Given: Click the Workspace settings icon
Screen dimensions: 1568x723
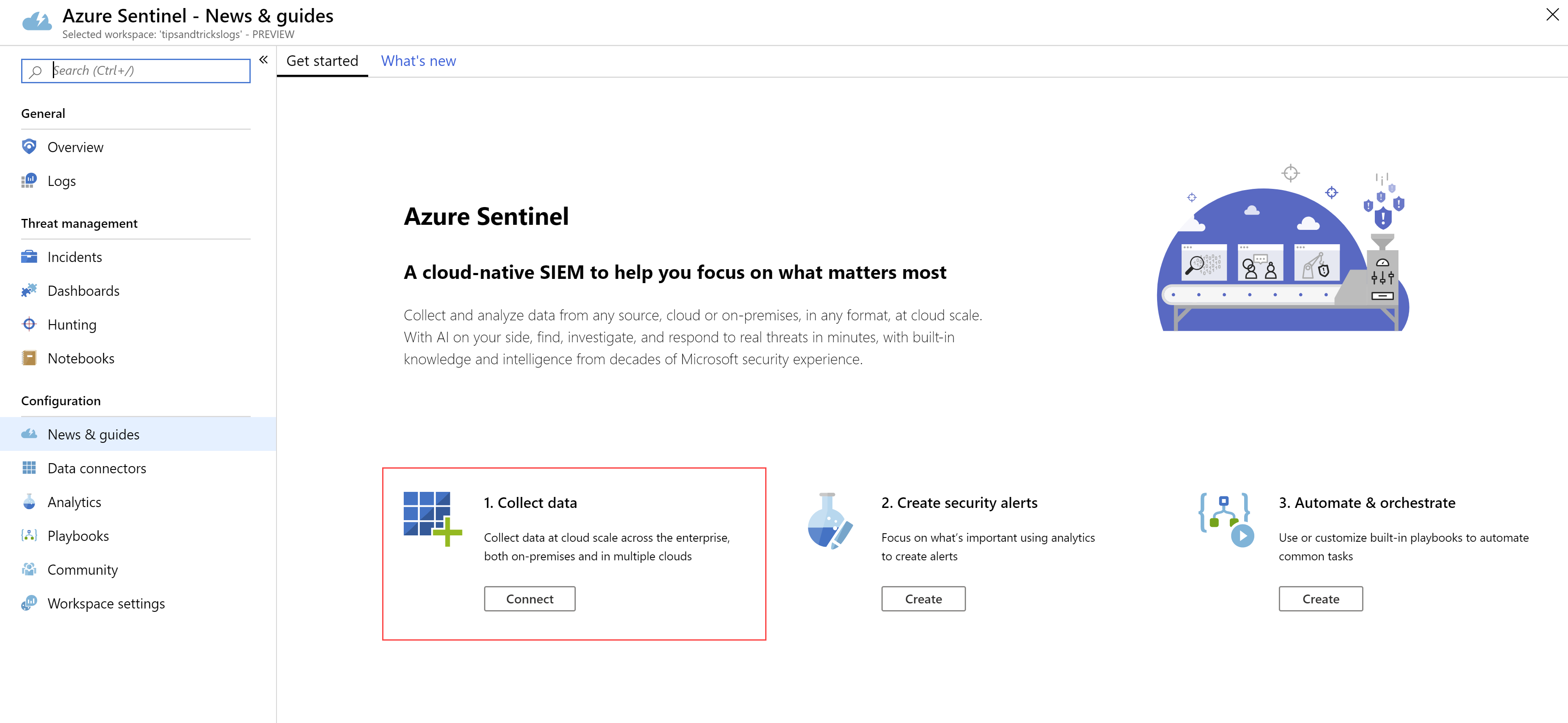Looking at the screenshot, I should [29, 603].
